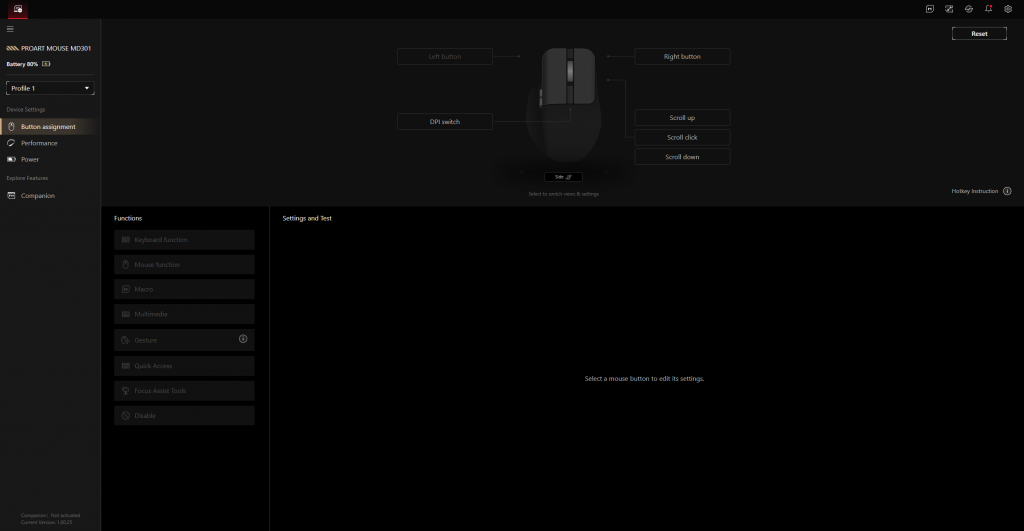Image resolution: width=1024 pixels, height=531 pixels.
Task: Click the Functions heading
Action: (128, 218)
